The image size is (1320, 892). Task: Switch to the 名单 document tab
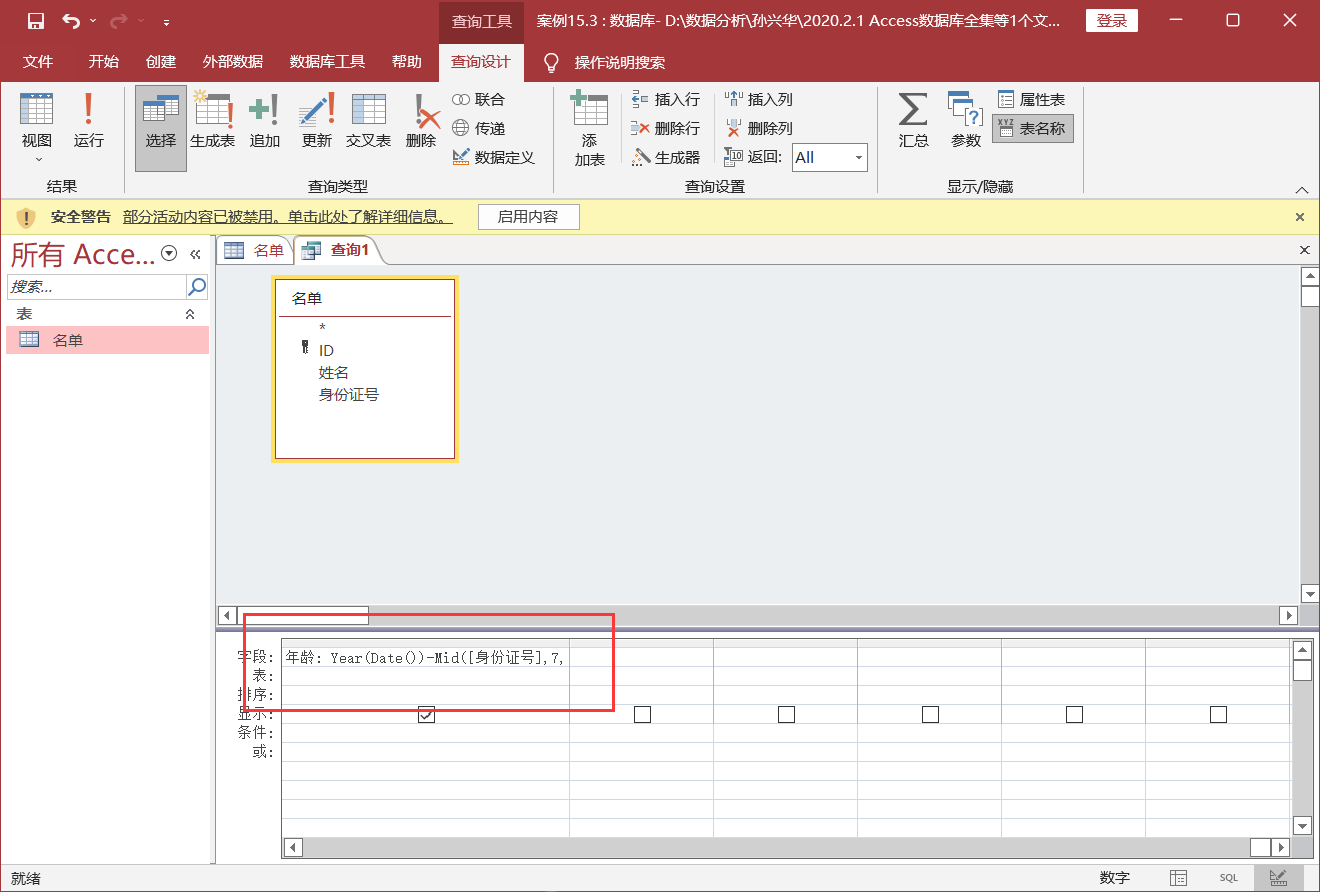click(x=254, y=250)
